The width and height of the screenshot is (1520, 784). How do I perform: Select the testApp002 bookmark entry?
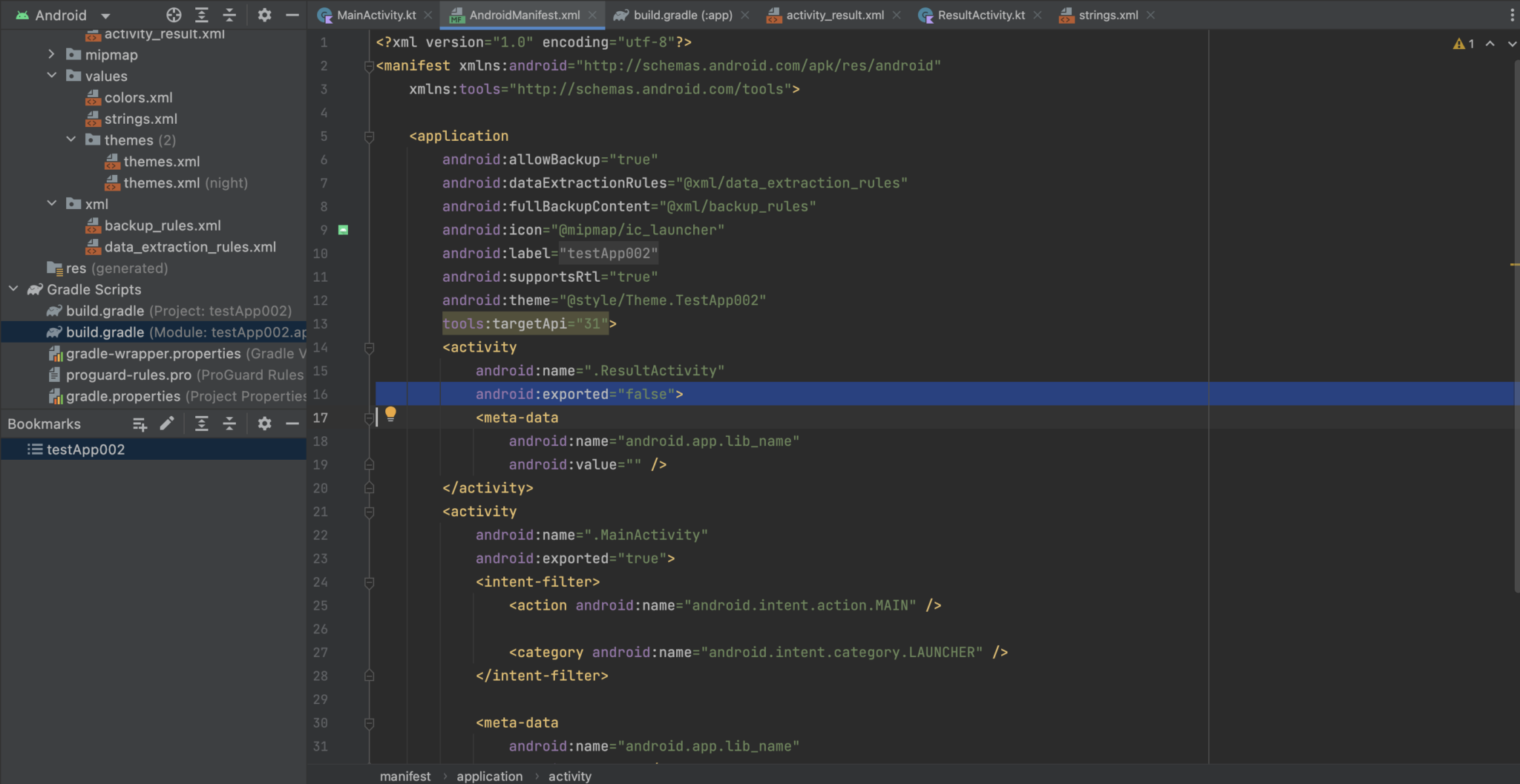coord(84,449)
